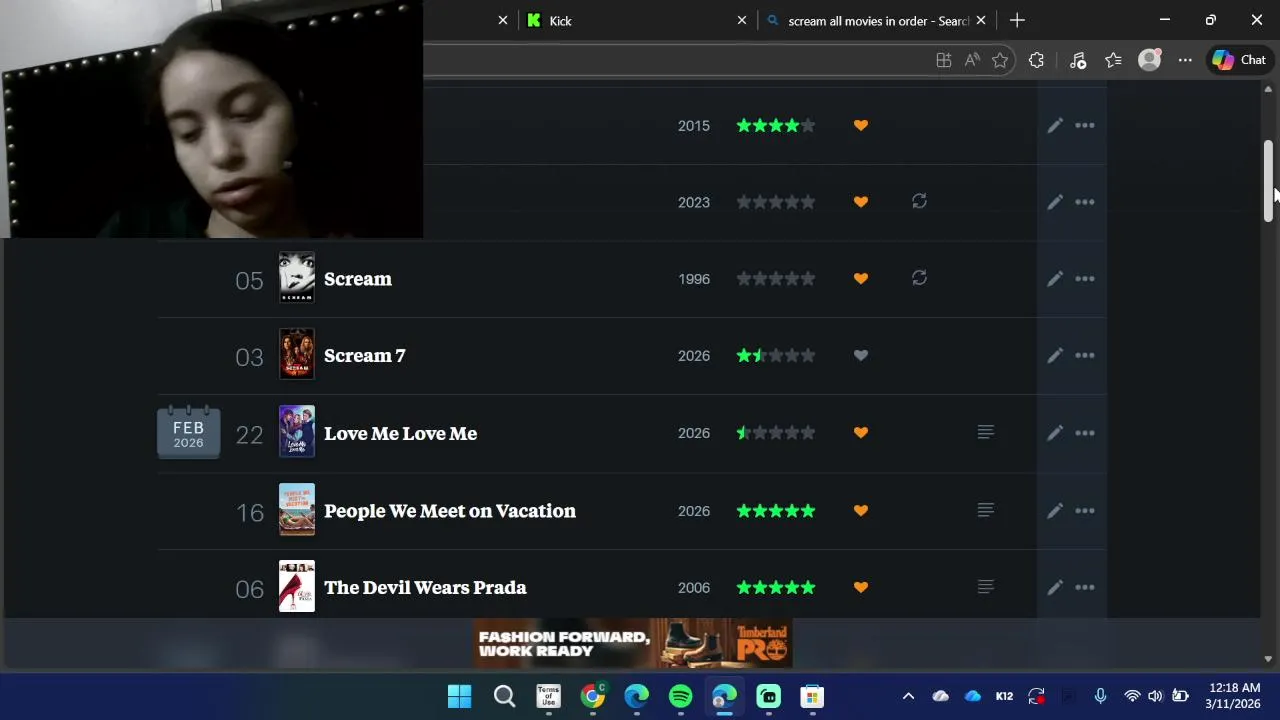Toggle like heart on Love Me Love Me
The width and height of the screenshot is (1280, 720).
861,433
